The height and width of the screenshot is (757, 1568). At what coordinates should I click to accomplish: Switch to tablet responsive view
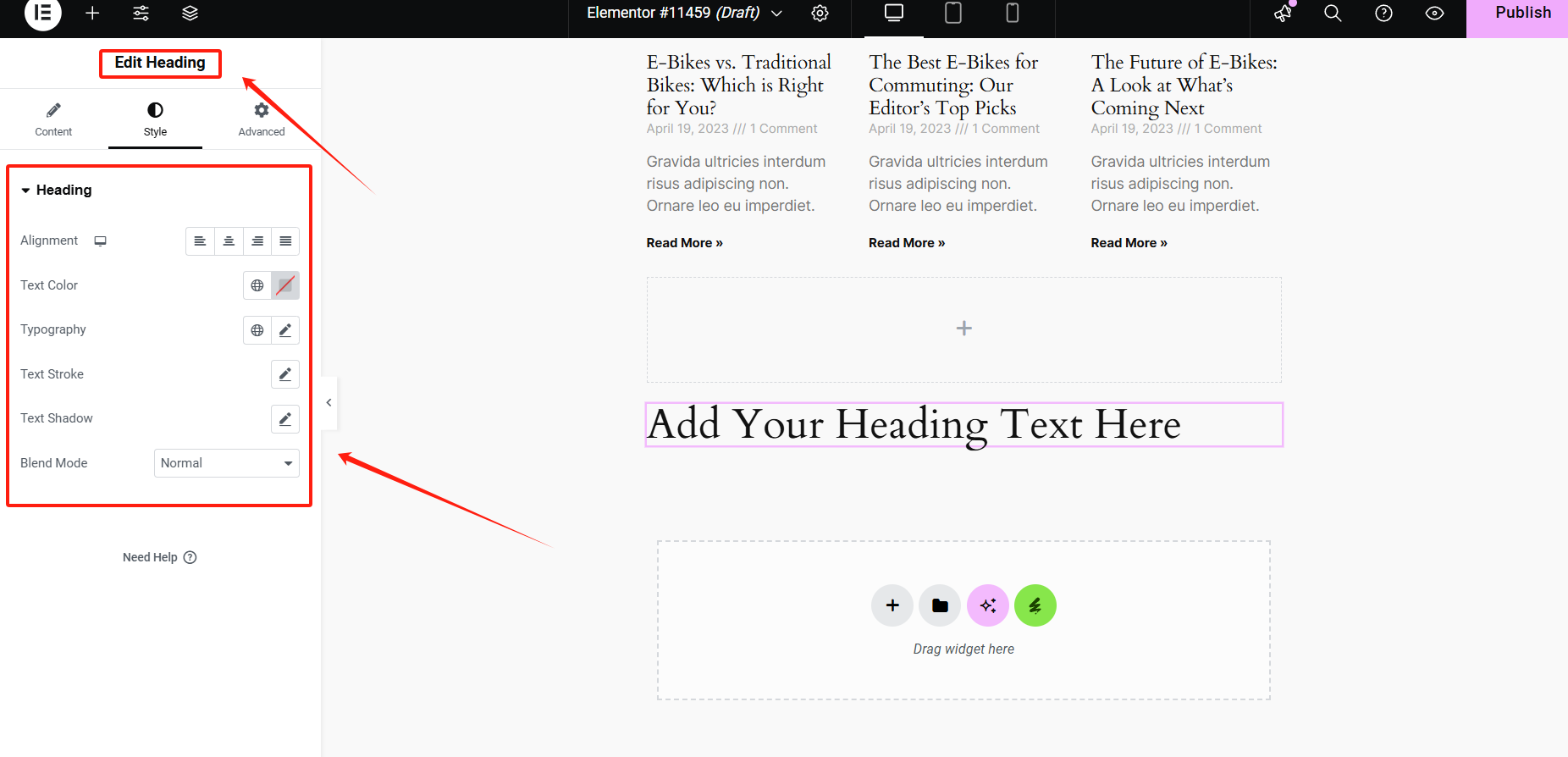point(953,14)
